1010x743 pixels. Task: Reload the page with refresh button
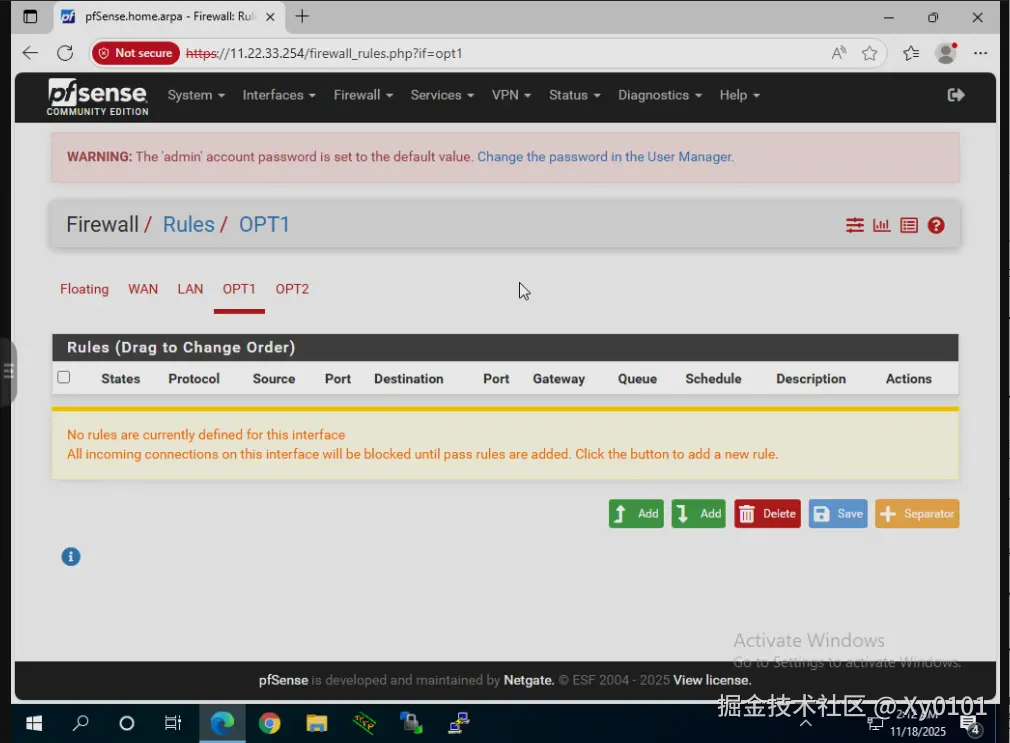(65, 53)
